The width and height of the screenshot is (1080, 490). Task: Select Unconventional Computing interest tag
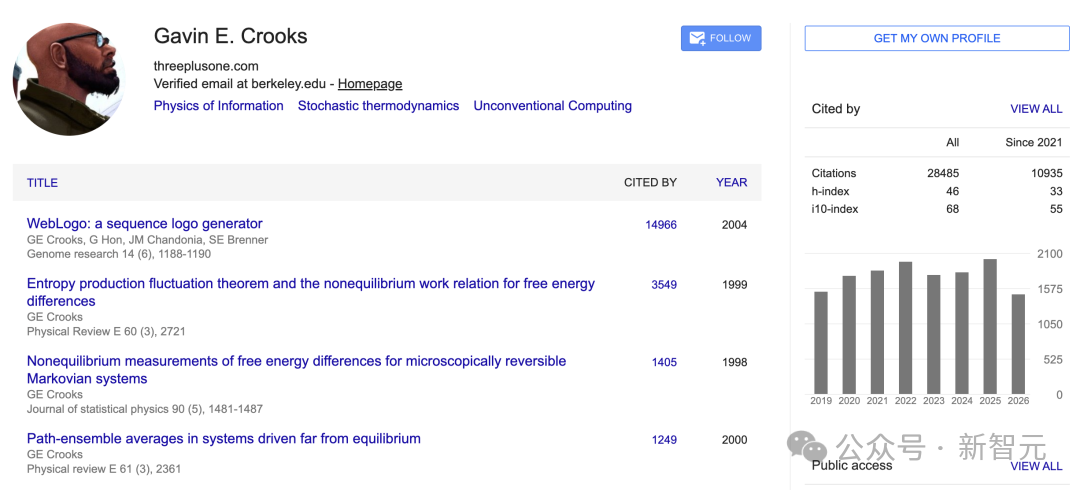[x=552, y=106]
